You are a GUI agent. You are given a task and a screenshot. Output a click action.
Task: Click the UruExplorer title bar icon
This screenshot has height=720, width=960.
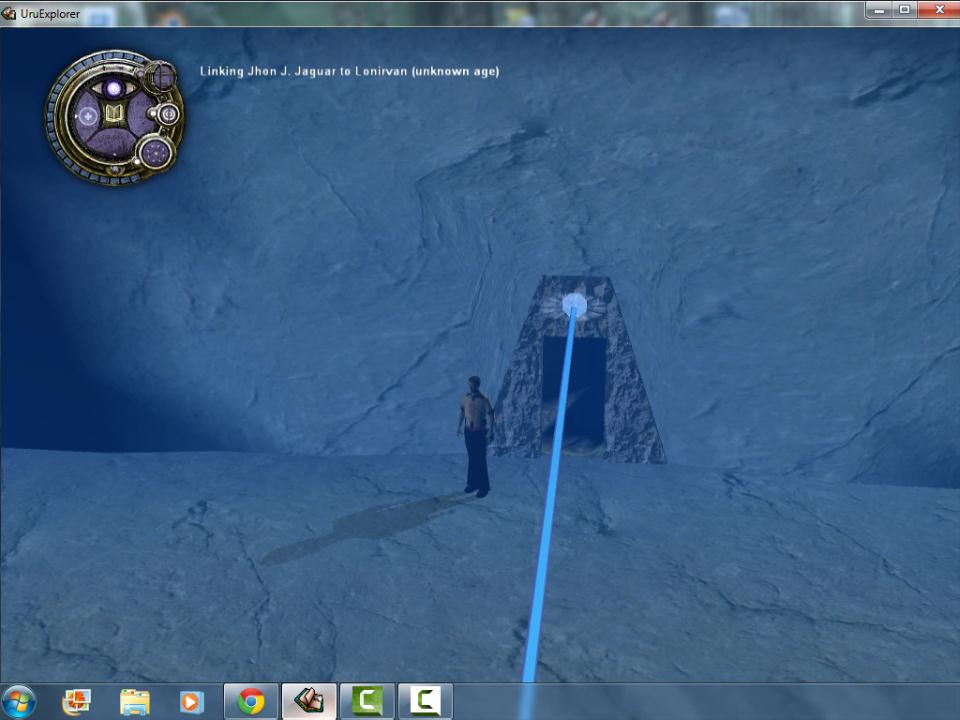(x=9, y=13)
